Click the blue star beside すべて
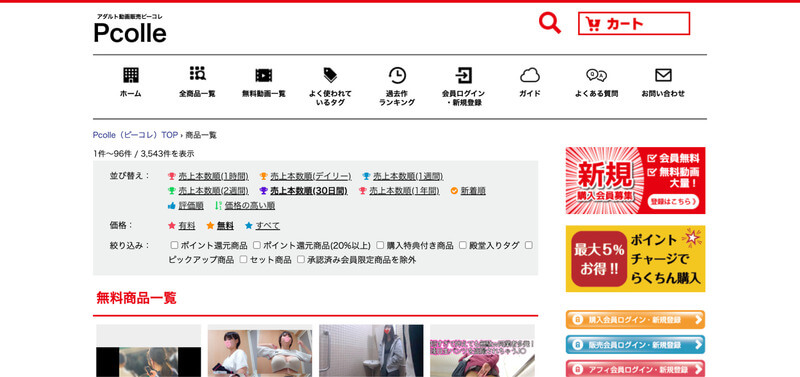Screen dimensions: 800x377 click(248, 225)
